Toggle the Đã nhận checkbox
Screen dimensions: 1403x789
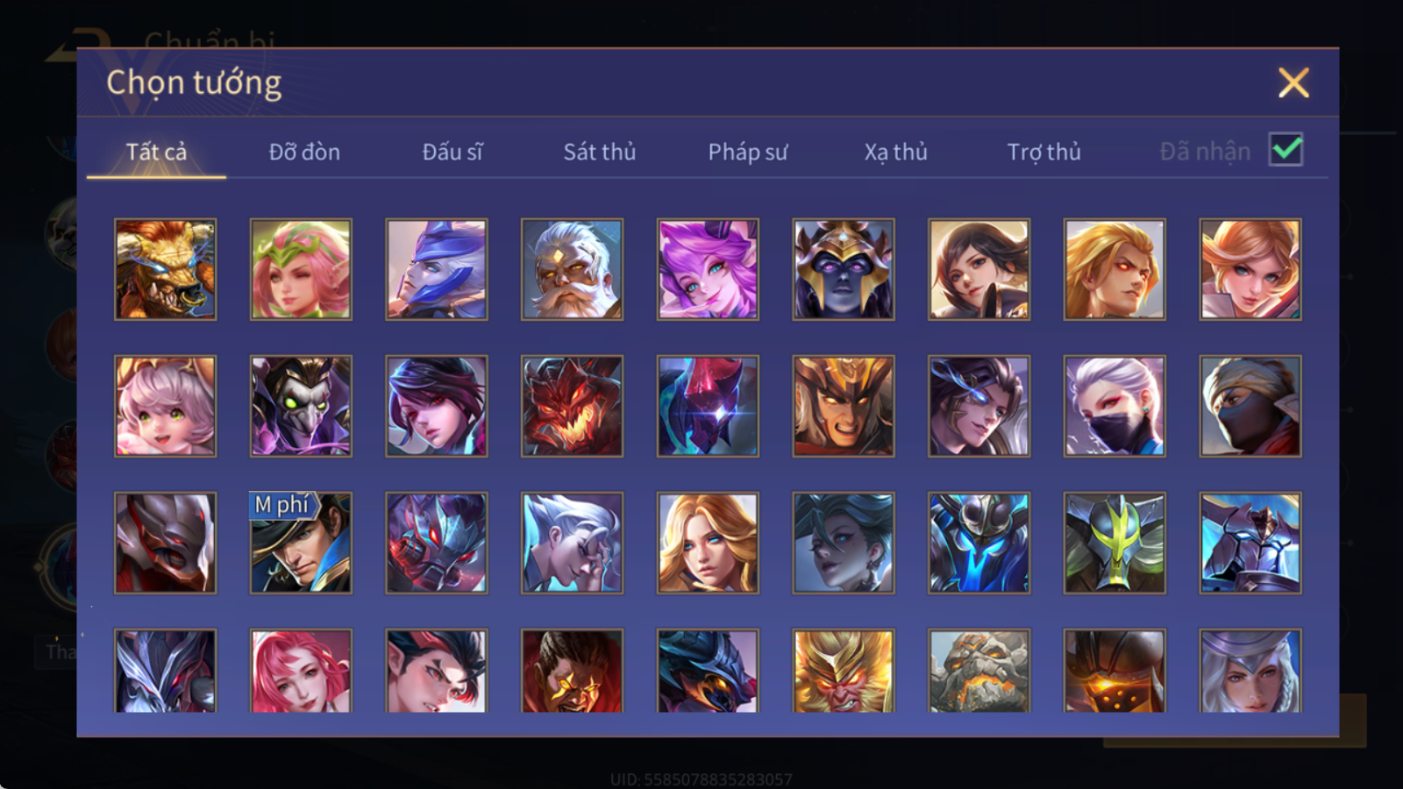pyautogui.click(x=1286, y=150)
